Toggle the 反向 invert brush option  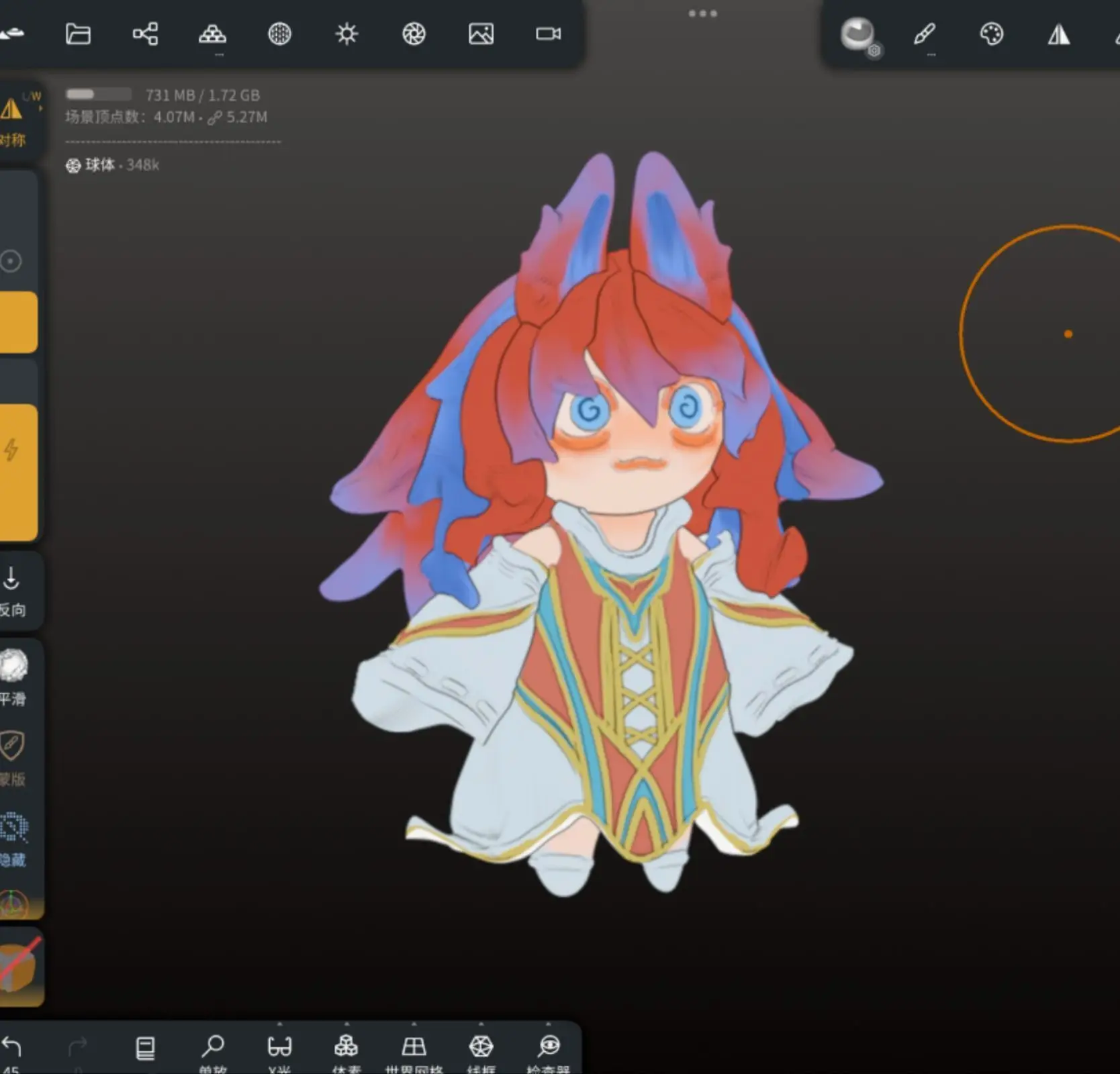(x=12, y=591)
